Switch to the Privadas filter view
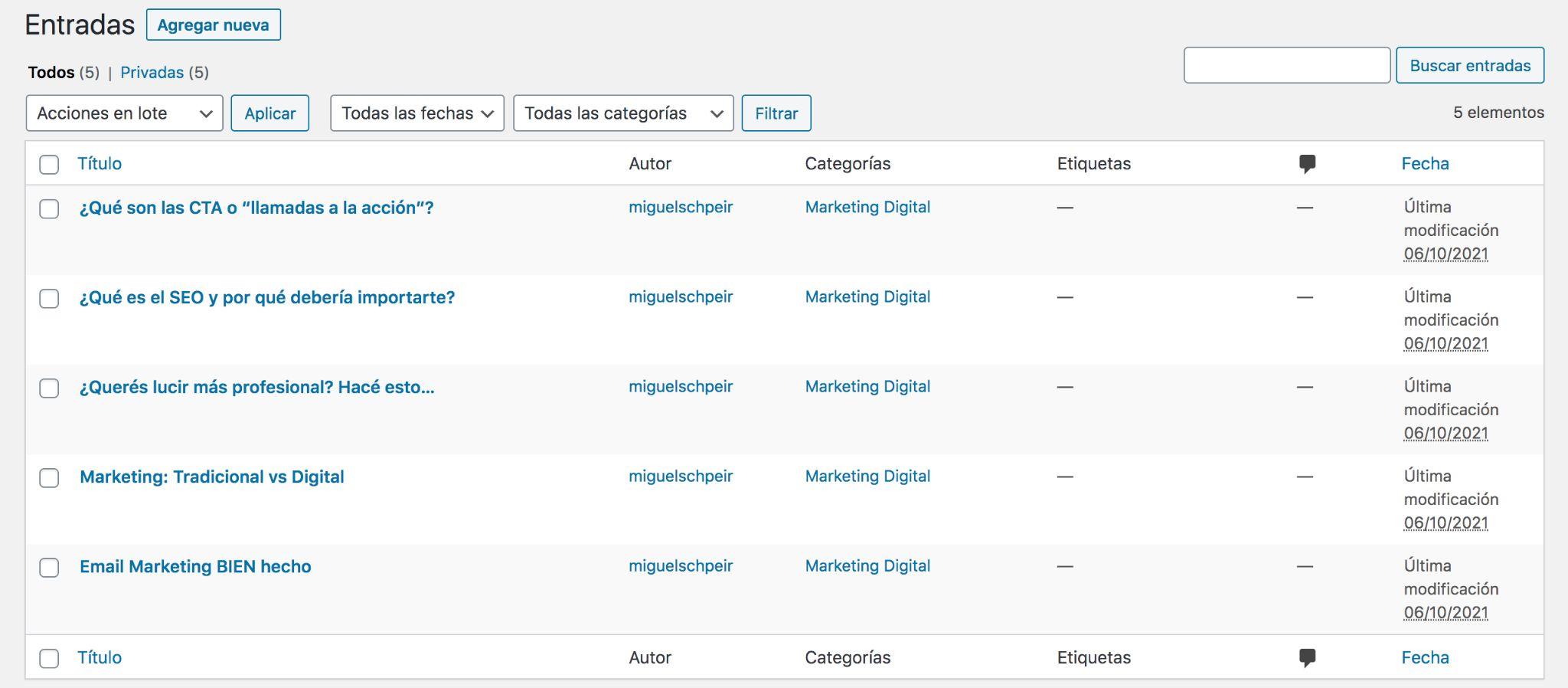The width and height of the screenshot is (1568, 688). (x=152, y=73)
